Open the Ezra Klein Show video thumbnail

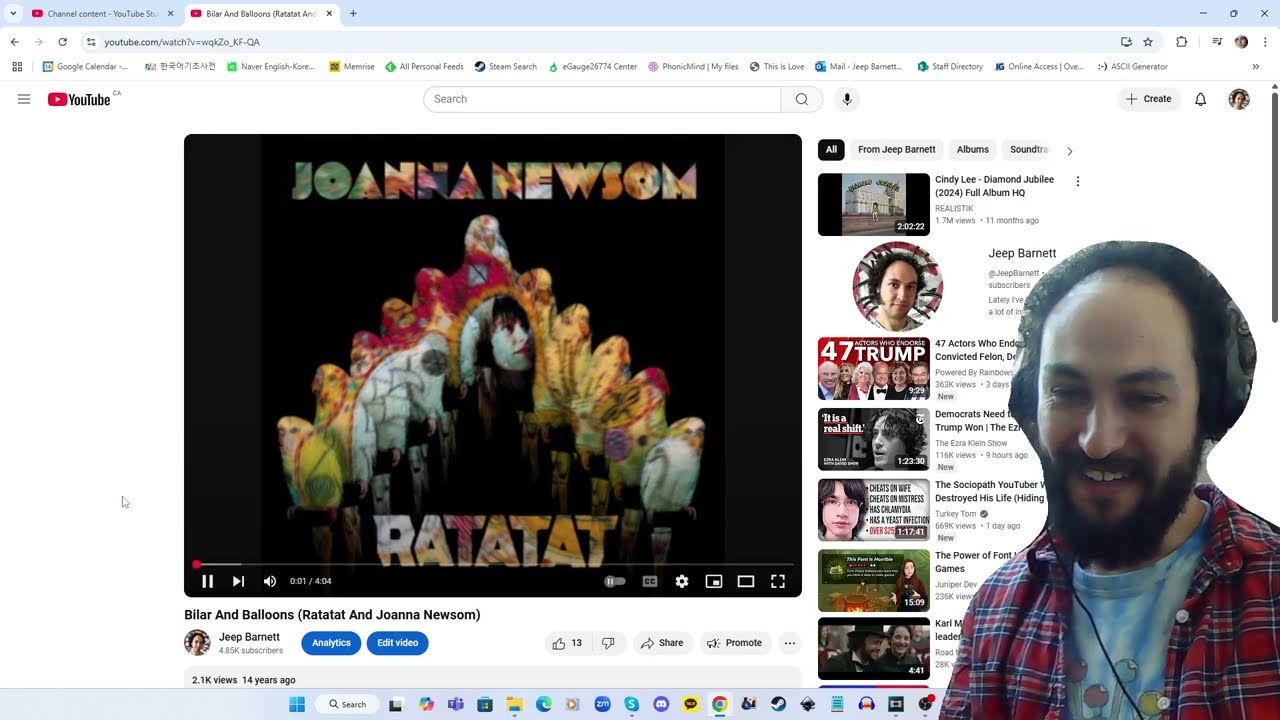[x=874, y=439]
